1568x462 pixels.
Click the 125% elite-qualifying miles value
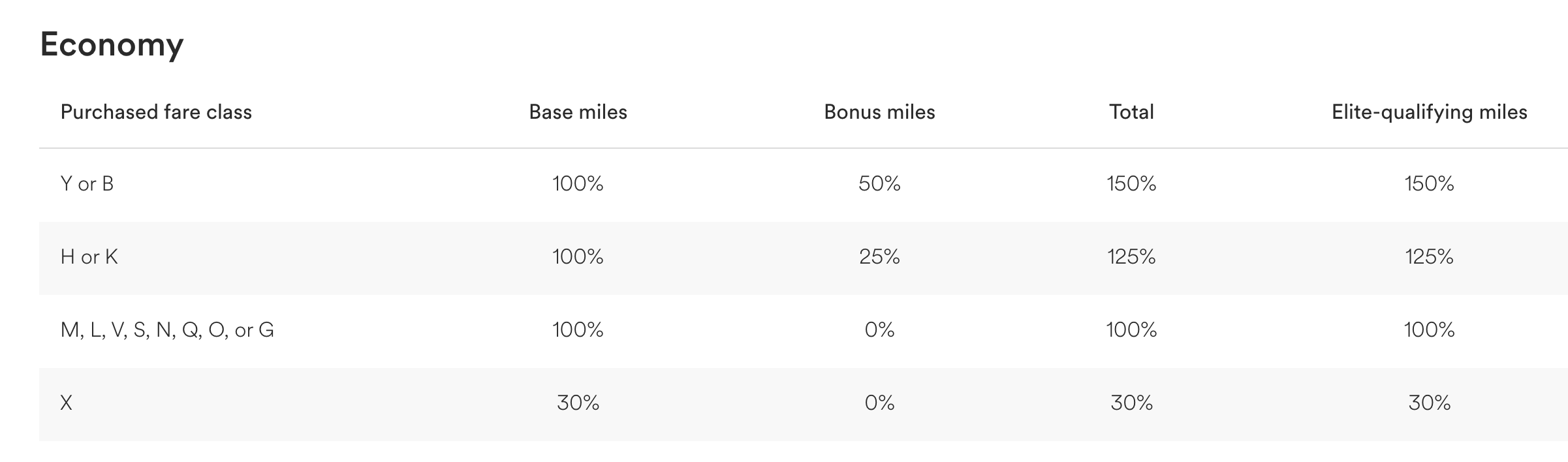pyautogui.click(x=1429, y=257)
